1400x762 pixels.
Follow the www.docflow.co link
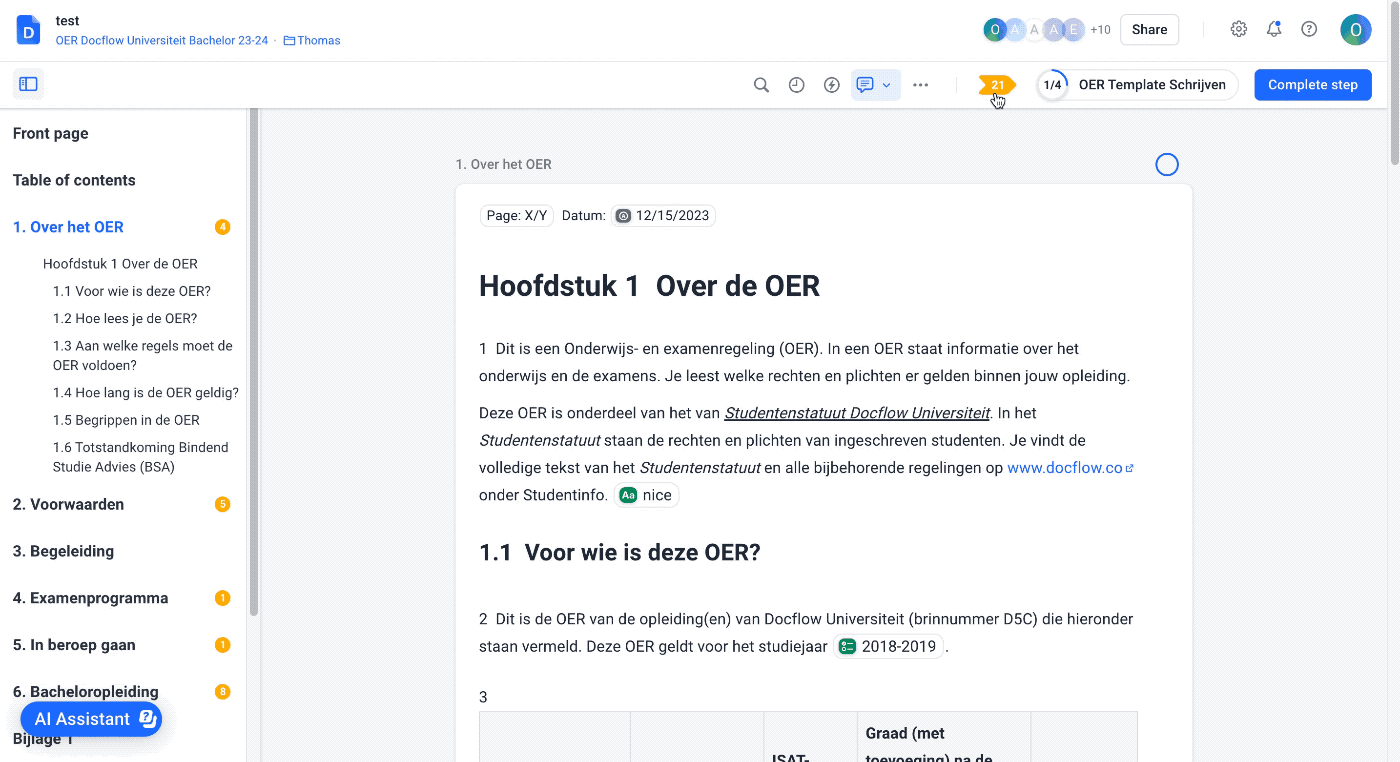click(x=1070, y=467)
